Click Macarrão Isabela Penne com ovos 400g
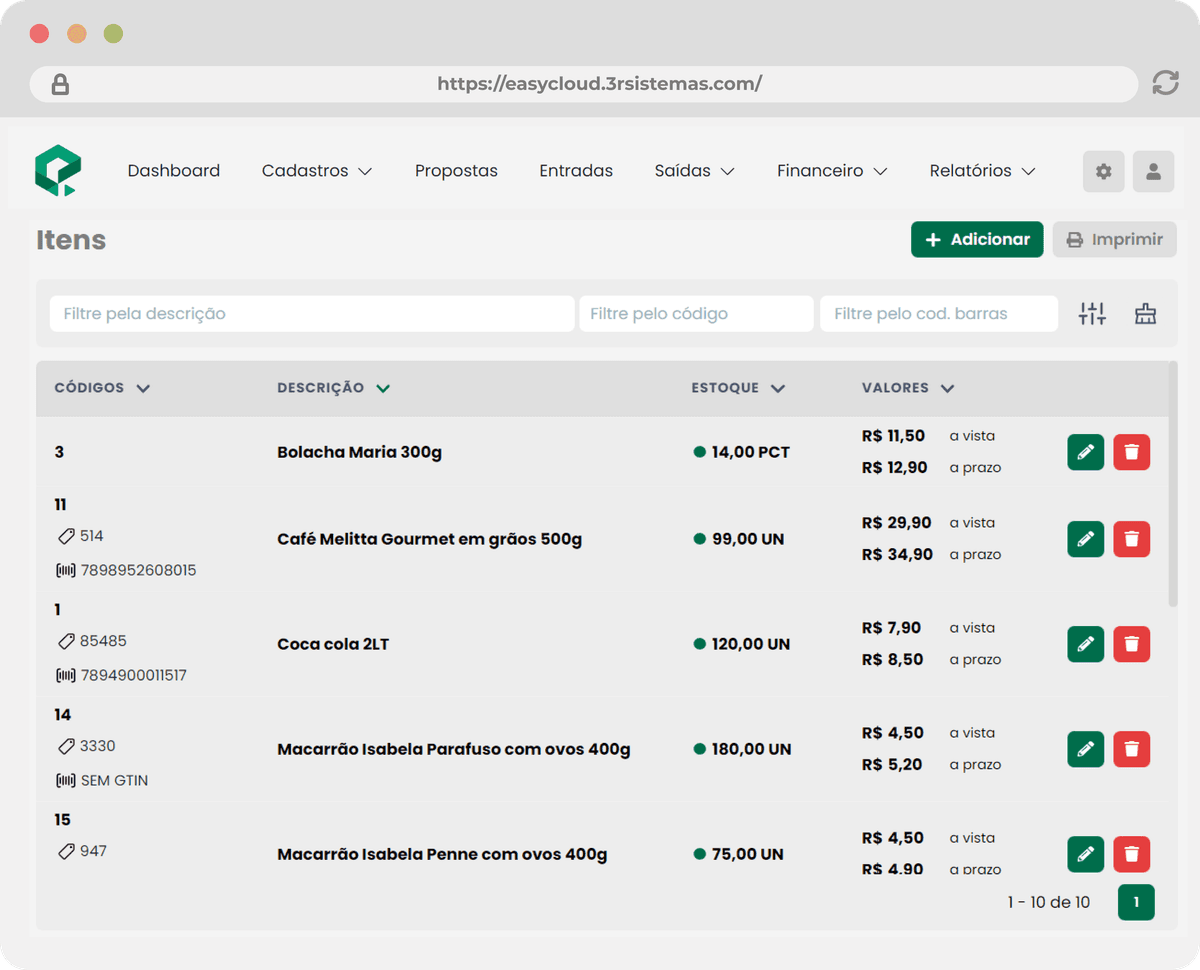 point(442,854)
